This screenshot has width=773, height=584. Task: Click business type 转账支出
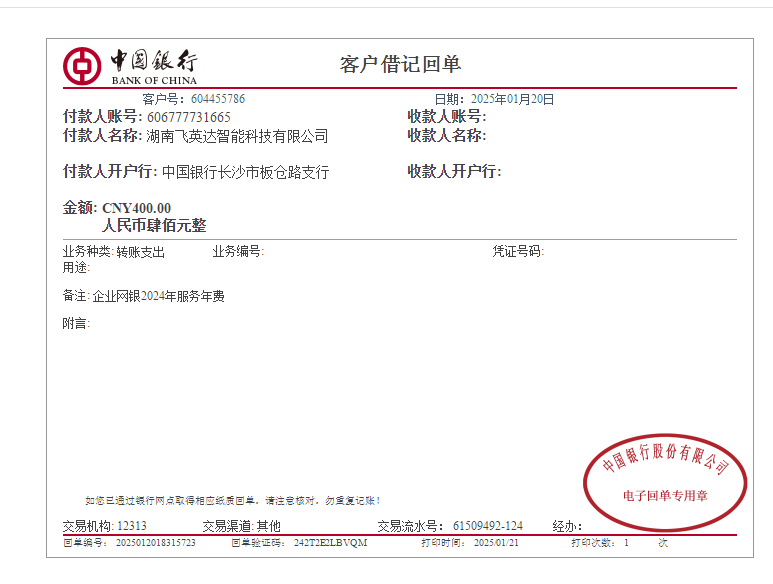141,252
